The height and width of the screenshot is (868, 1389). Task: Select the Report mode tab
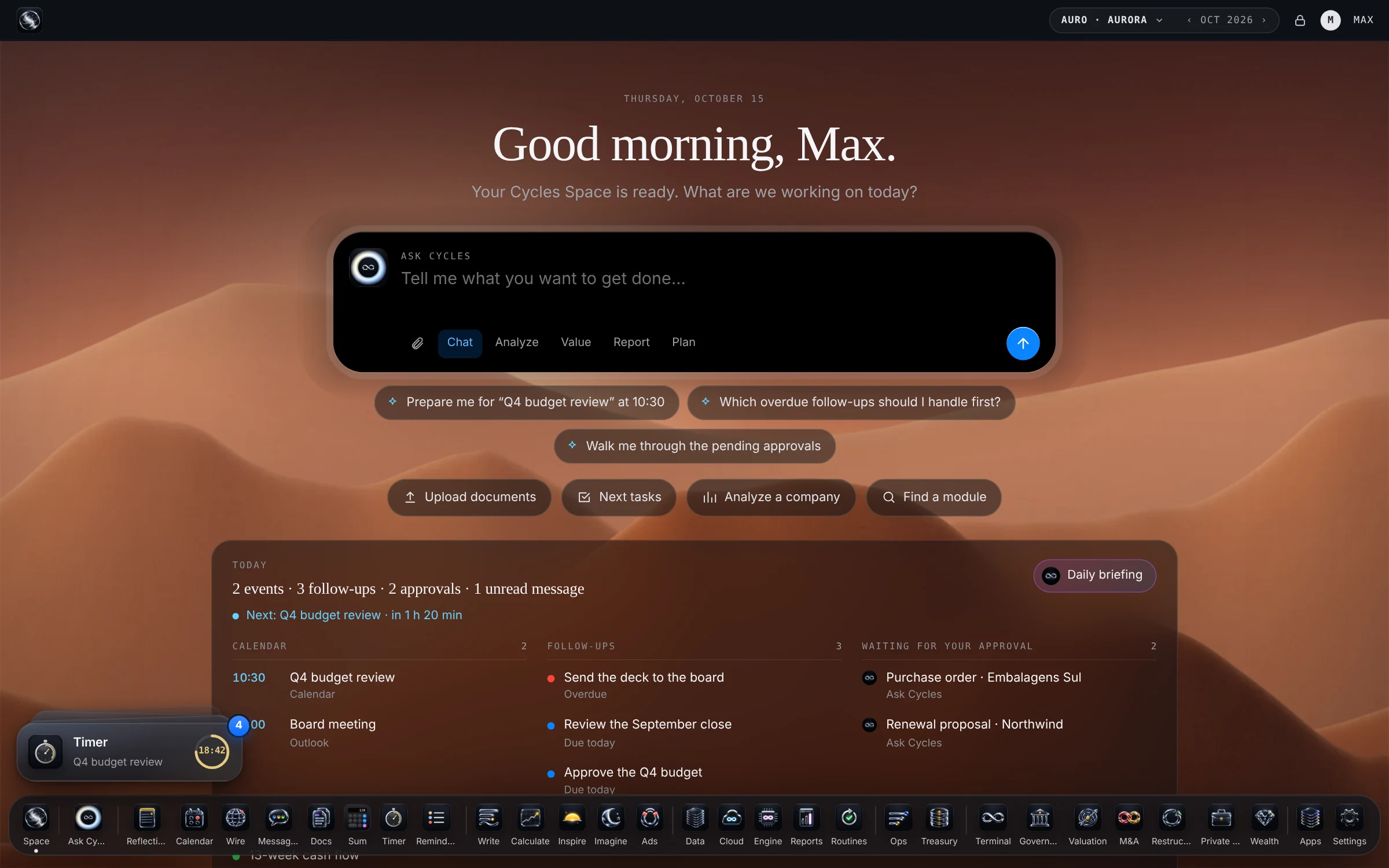click(631, 343)
